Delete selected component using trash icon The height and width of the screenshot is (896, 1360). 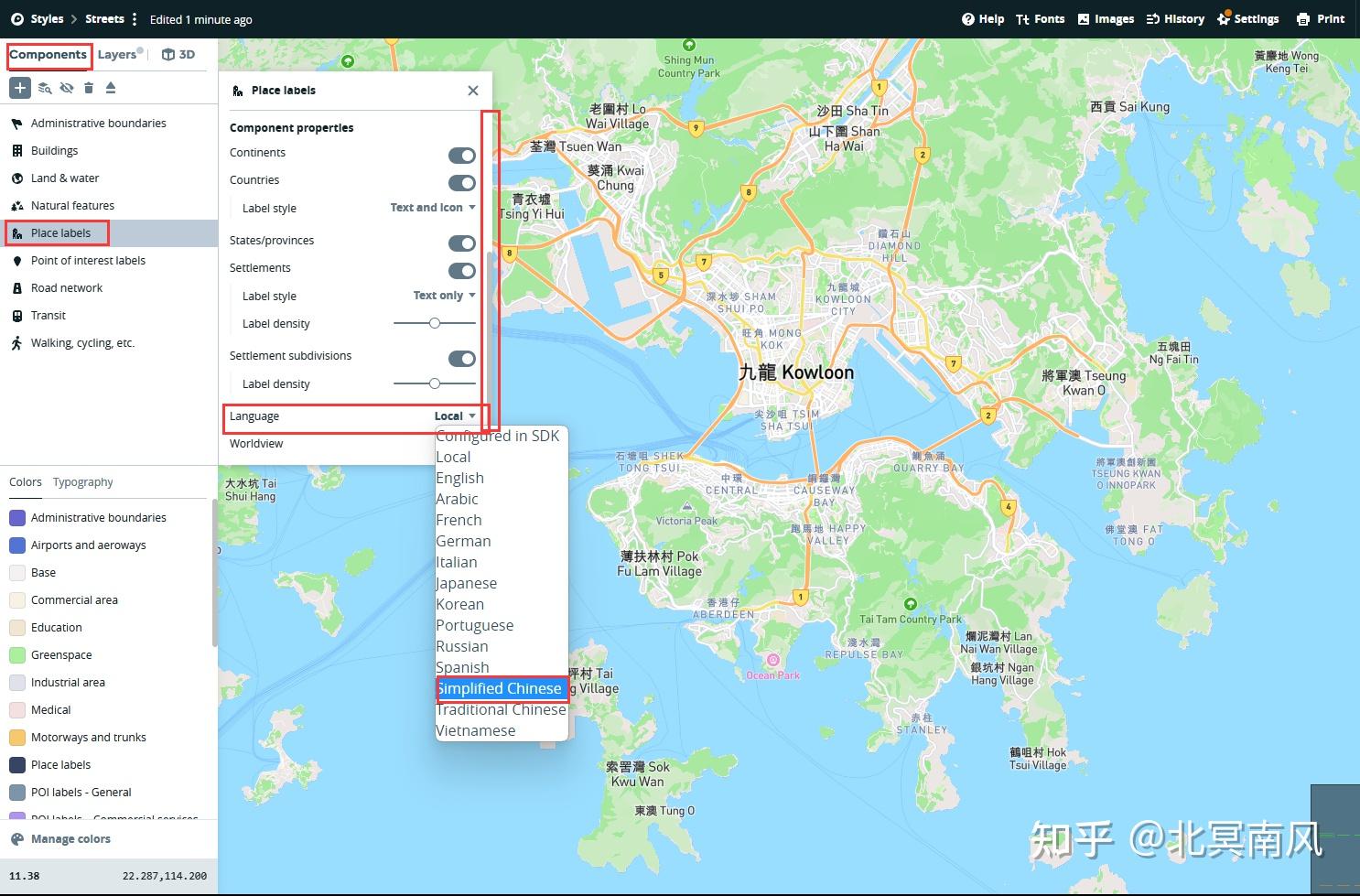88,87
